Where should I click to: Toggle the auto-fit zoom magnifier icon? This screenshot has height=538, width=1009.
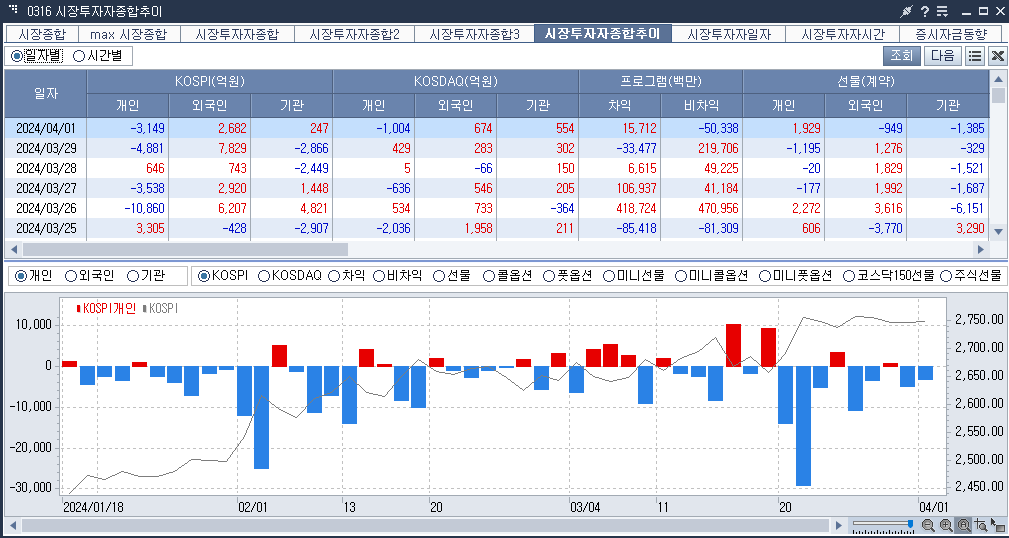pos(963,525)
